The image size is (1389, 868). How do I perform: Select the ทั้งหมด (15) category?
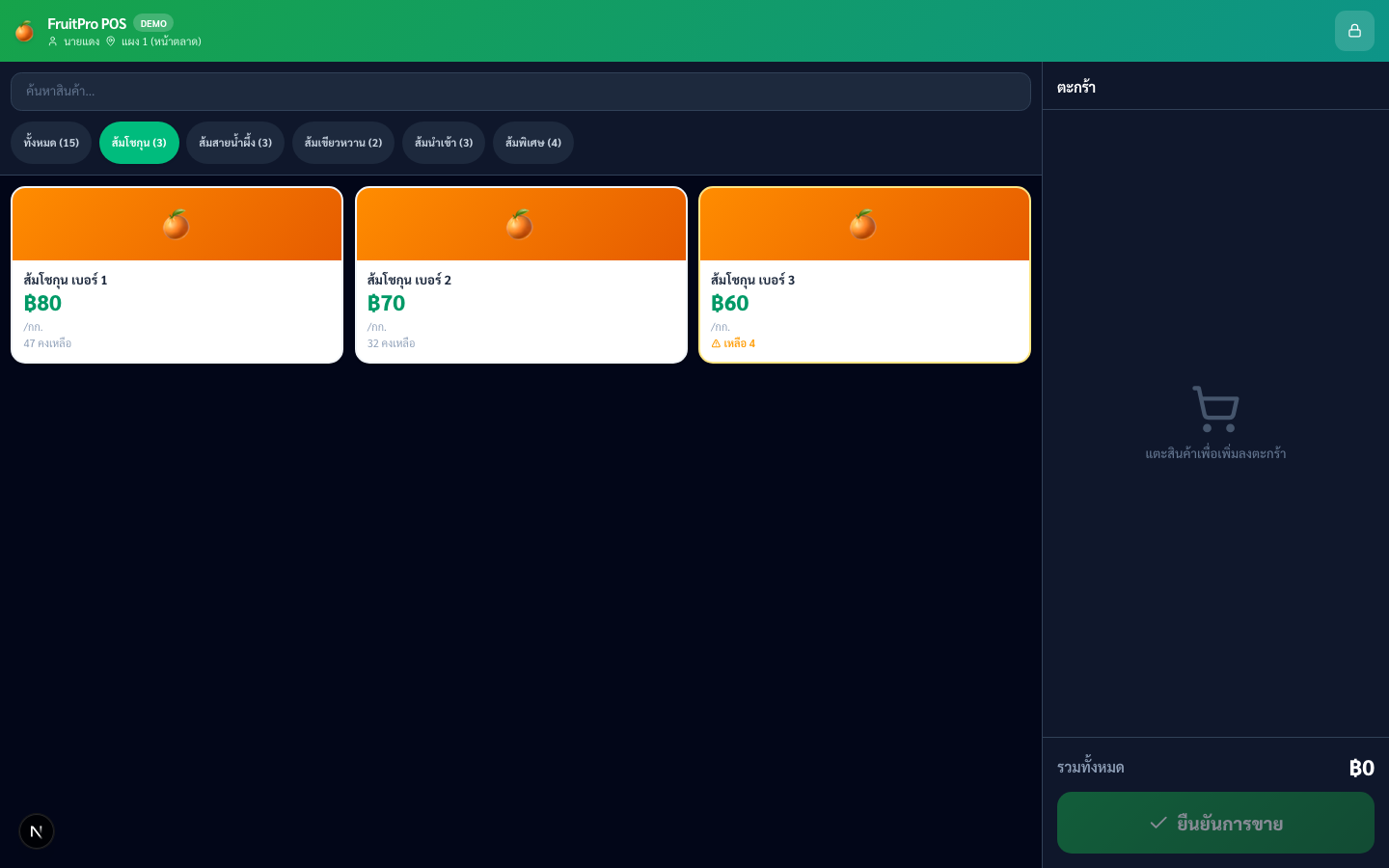coord(51,143)
